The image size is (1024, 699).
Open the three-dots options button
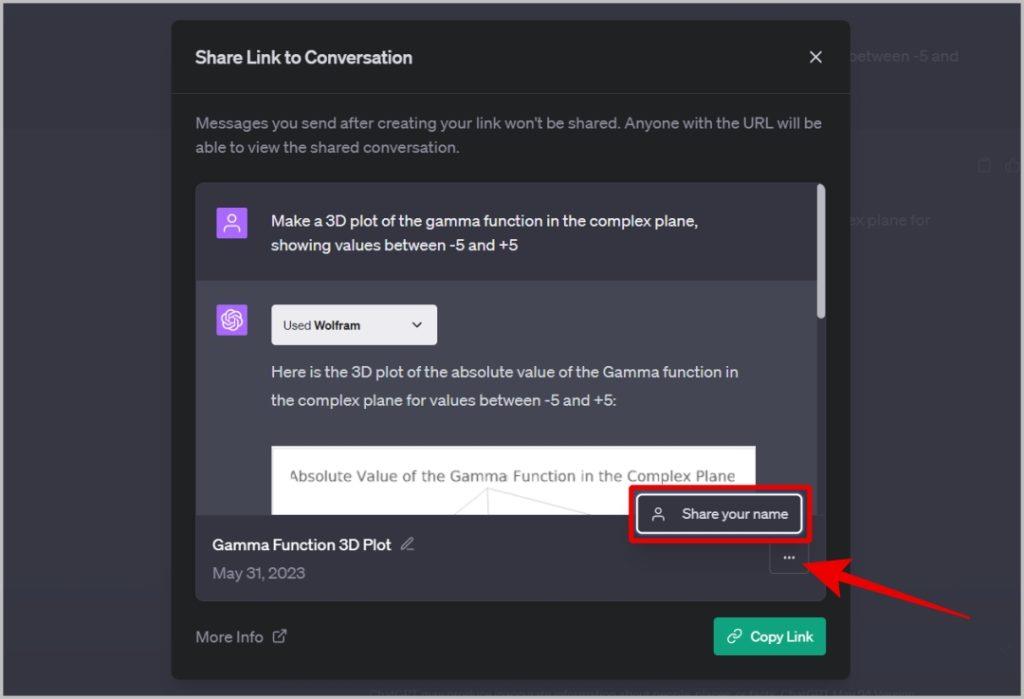coord(789,557)
